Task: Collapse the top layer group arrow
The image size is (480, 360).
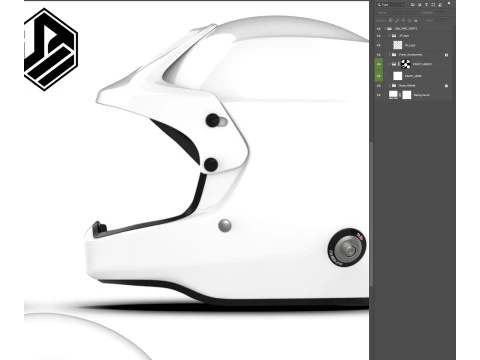Action: click(385, 29)
